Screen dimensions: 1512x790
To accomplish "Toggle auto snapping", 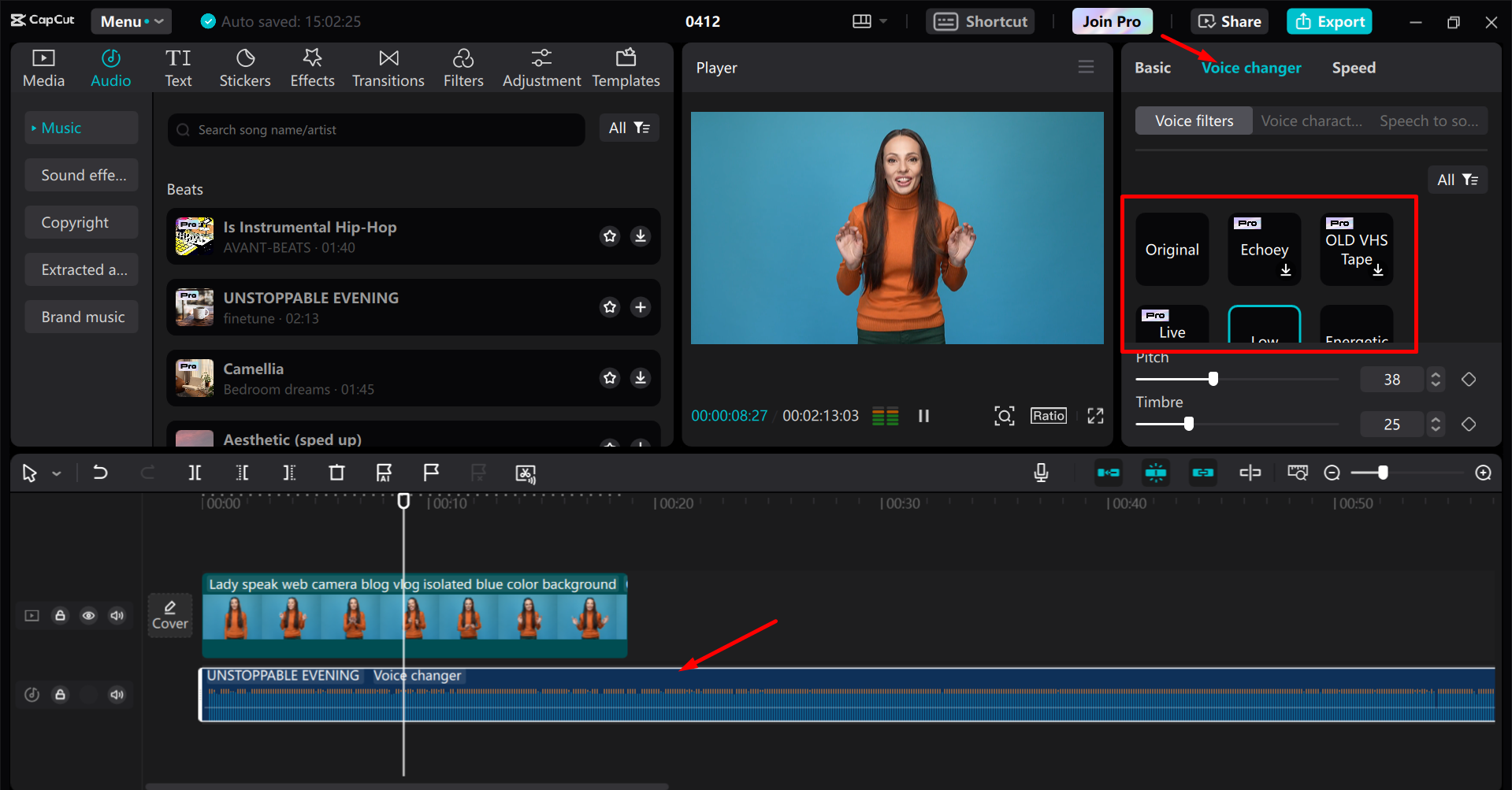I will click(1156, 473).
